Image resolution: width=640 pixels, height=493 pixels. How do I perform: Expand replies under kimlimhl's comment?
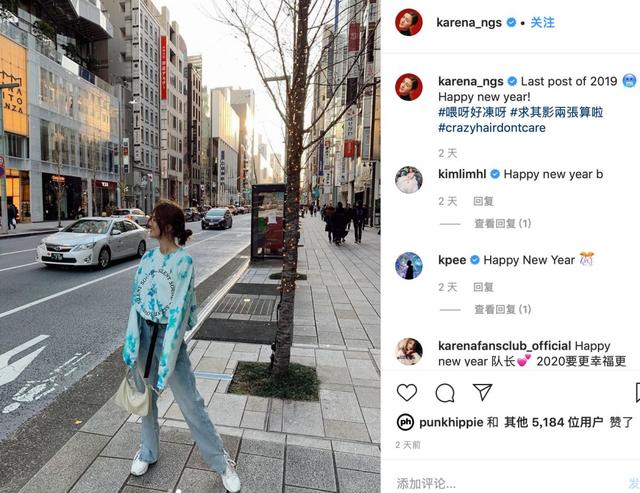(x=502, y=223)
